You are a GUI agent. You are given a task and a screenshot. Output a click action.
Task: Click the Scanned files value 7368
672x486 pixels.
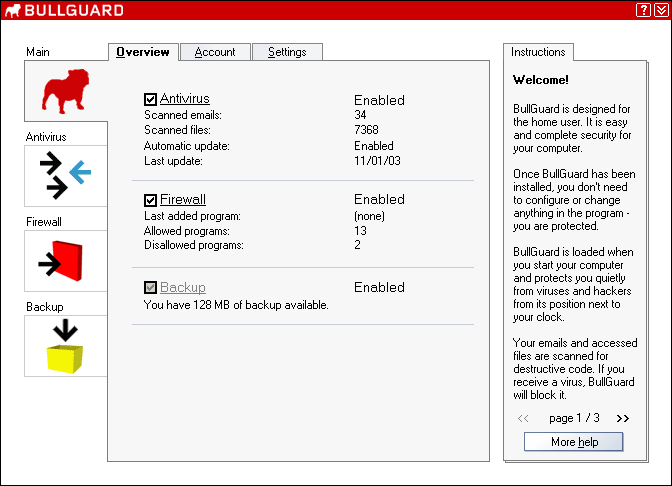pyautogui.click(x=366, y=129)
